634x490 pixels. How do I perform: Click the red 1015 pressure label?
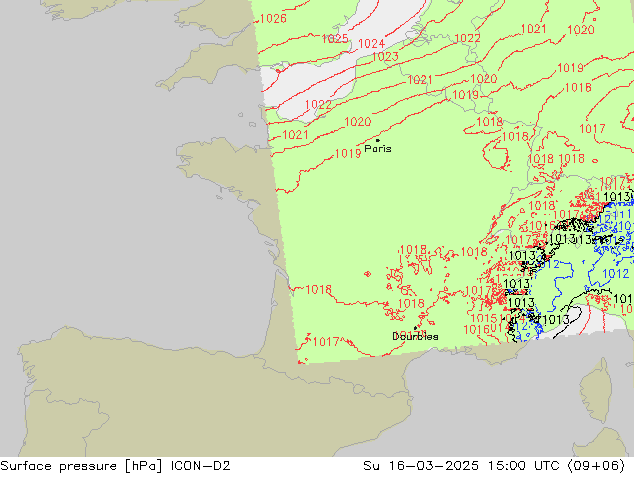click(x=484, y=319)
